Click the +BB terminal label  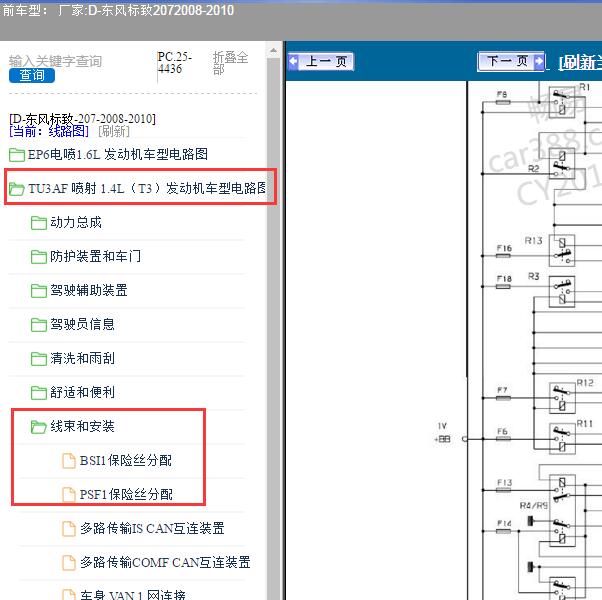tap(442, 439)
